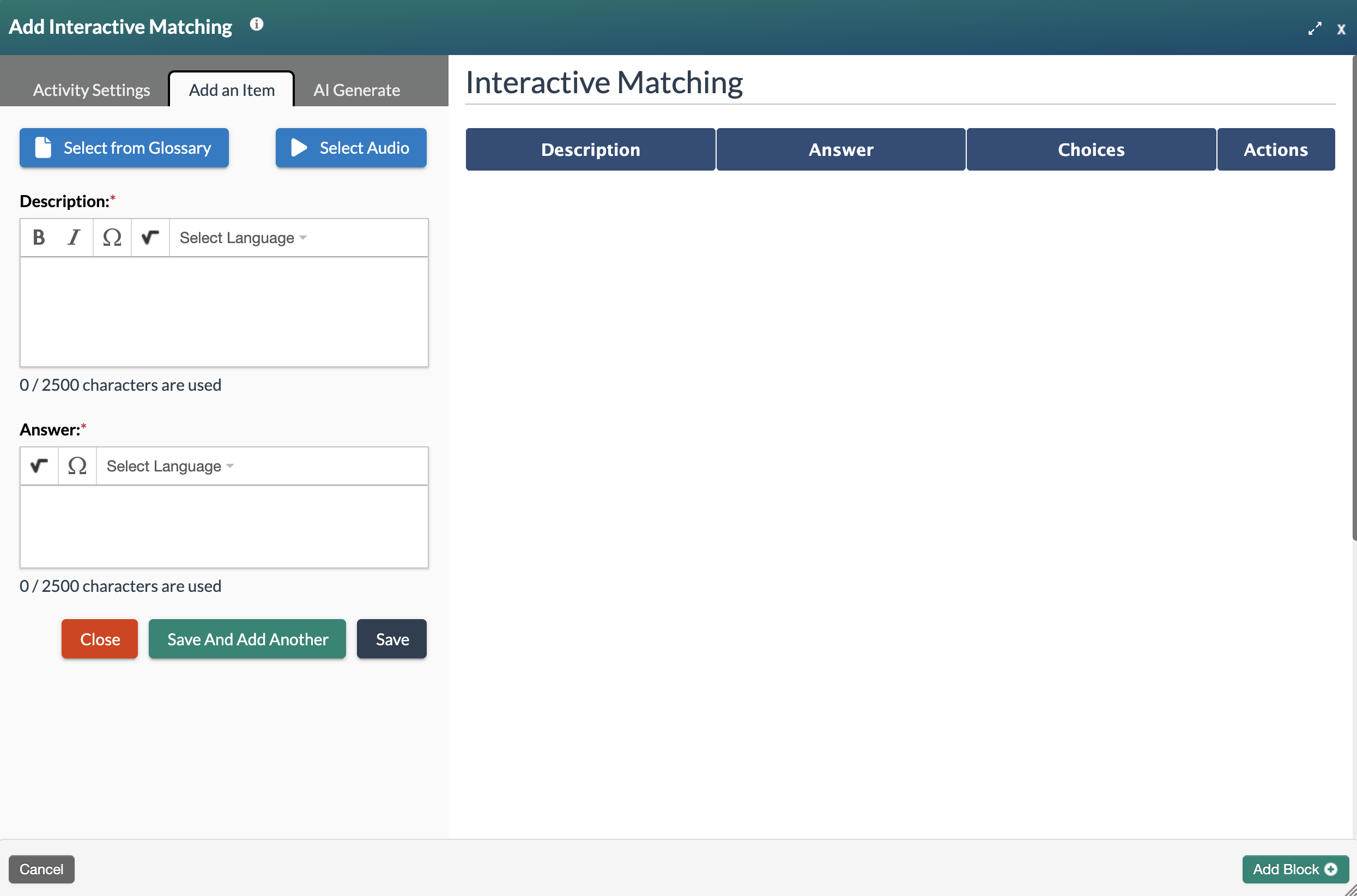The image size is (1357, 896).
Task: Open the math formula tool for the Answer
Action: 38,466
